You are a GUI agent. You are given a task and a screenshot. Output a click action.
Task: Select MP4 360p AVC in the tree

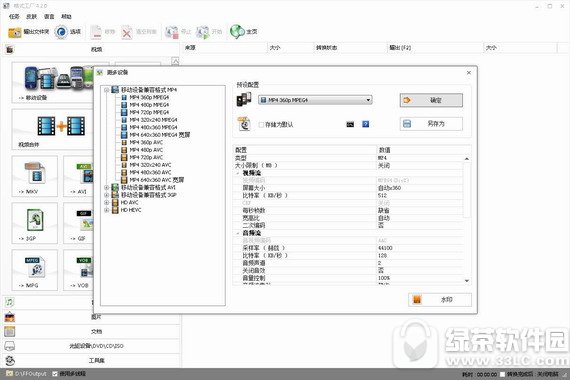coord(146,143)
